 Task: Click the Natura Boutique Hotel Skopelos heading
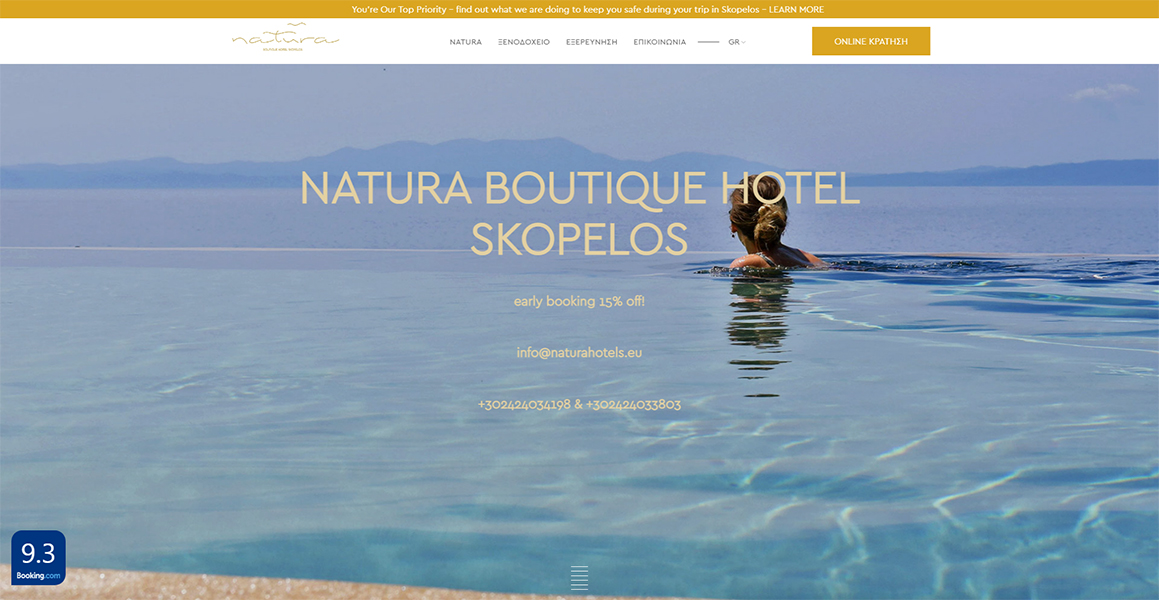click(580, 214)
